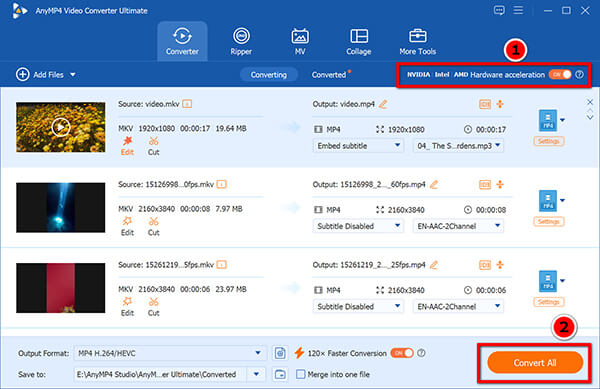Show the Converted list tab

tap(329, 75)
